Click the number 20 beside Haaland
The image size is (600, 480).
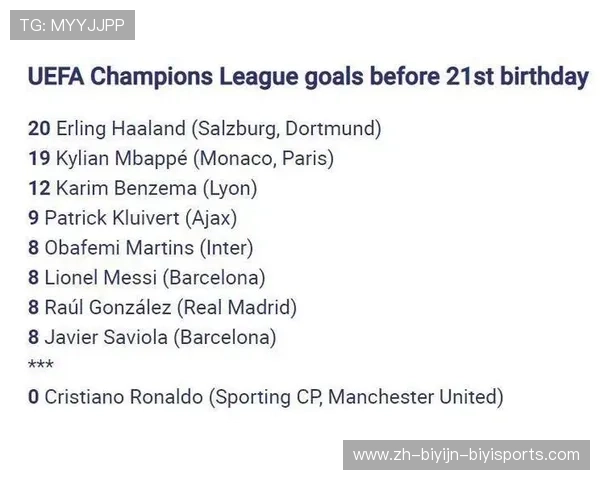(39, 128)
